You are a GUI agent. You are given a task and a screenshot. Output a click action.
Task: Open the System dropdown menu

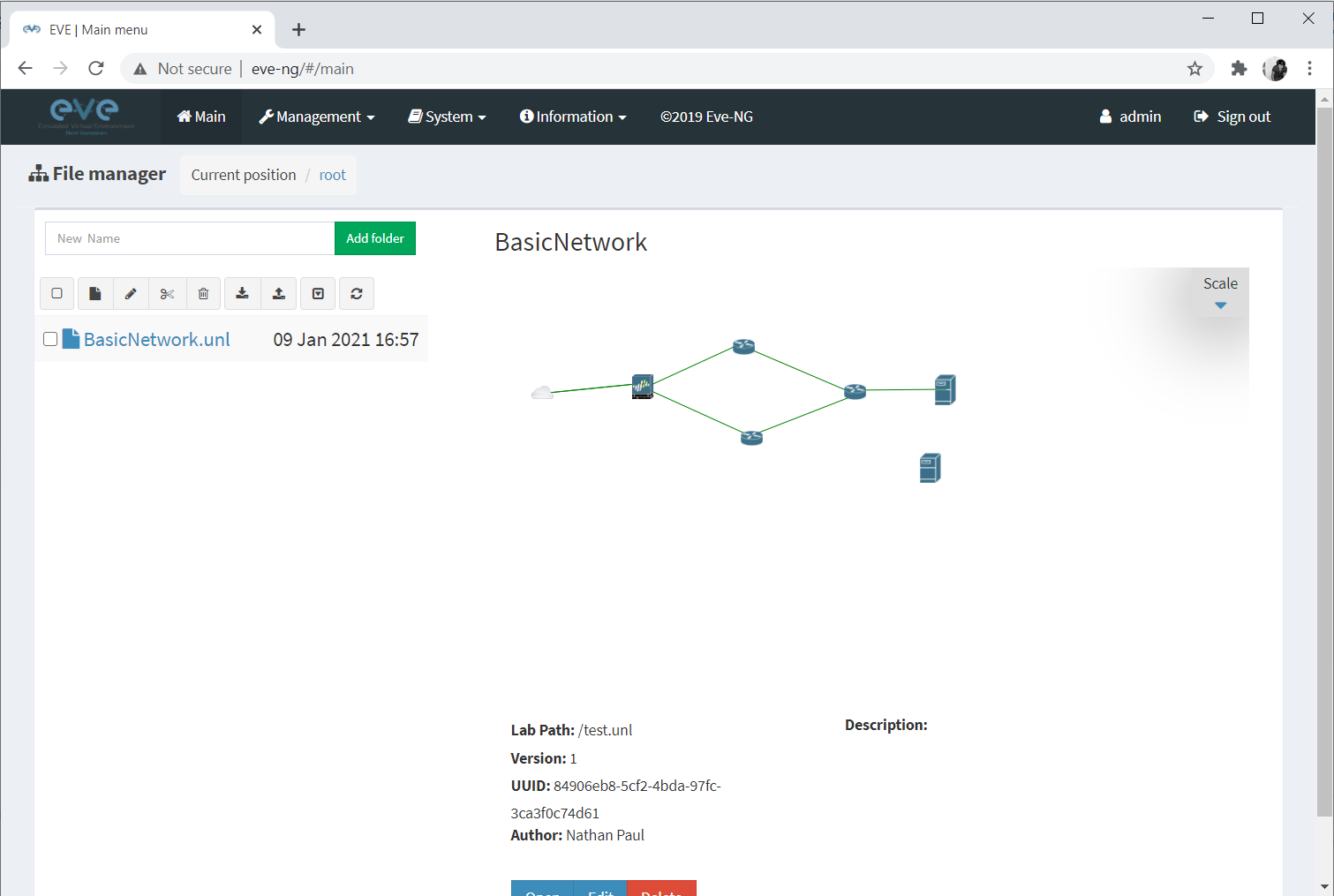pos(447,116)
